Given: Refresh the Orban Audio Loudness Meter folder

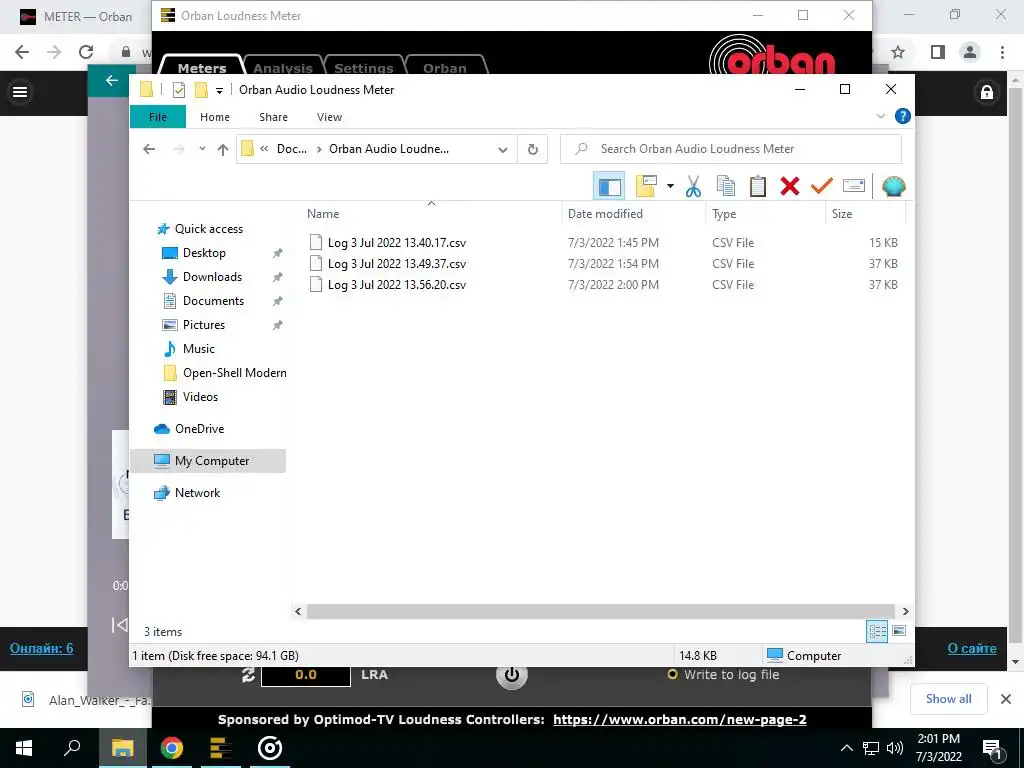Looking at the screenshot, I should 533,149.
